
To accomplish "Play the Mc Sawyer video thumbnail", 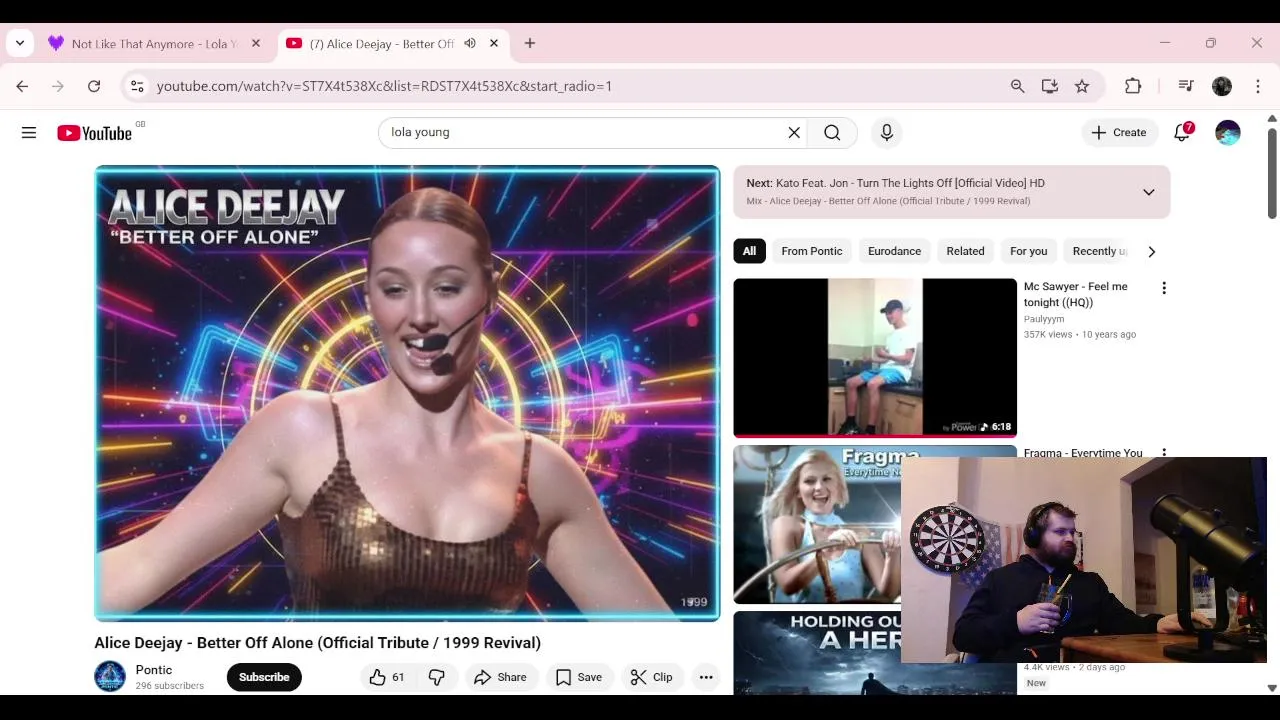I will (x=875, y=358).
